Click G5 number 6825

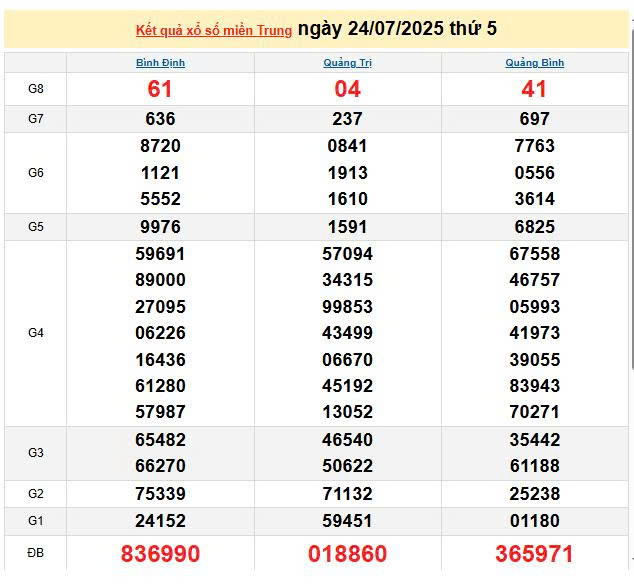point(535,227)
